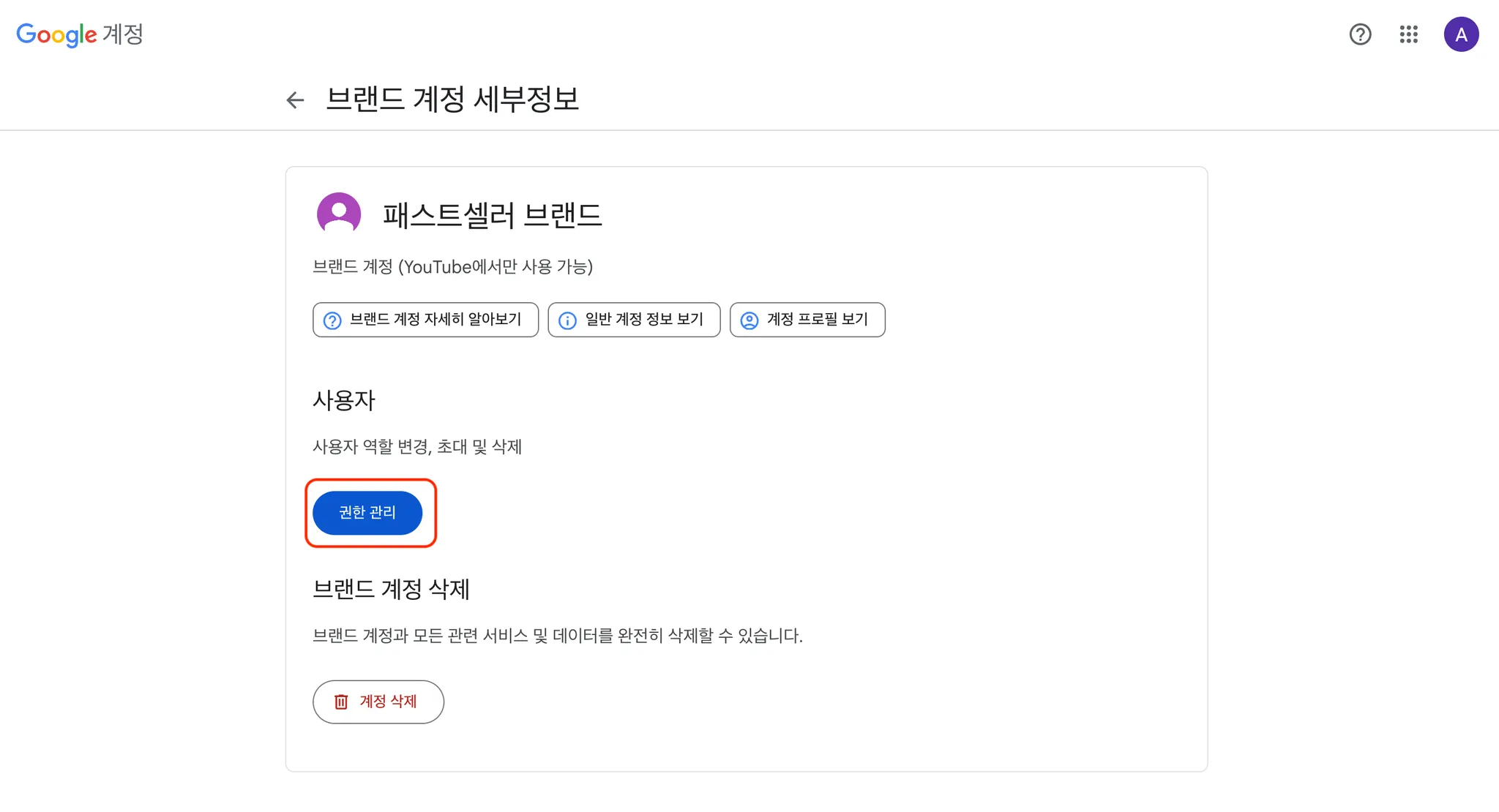Click the 계정 text beside Google logo
This screenshot has width=1499, height=812.
[x=122, y=34]
